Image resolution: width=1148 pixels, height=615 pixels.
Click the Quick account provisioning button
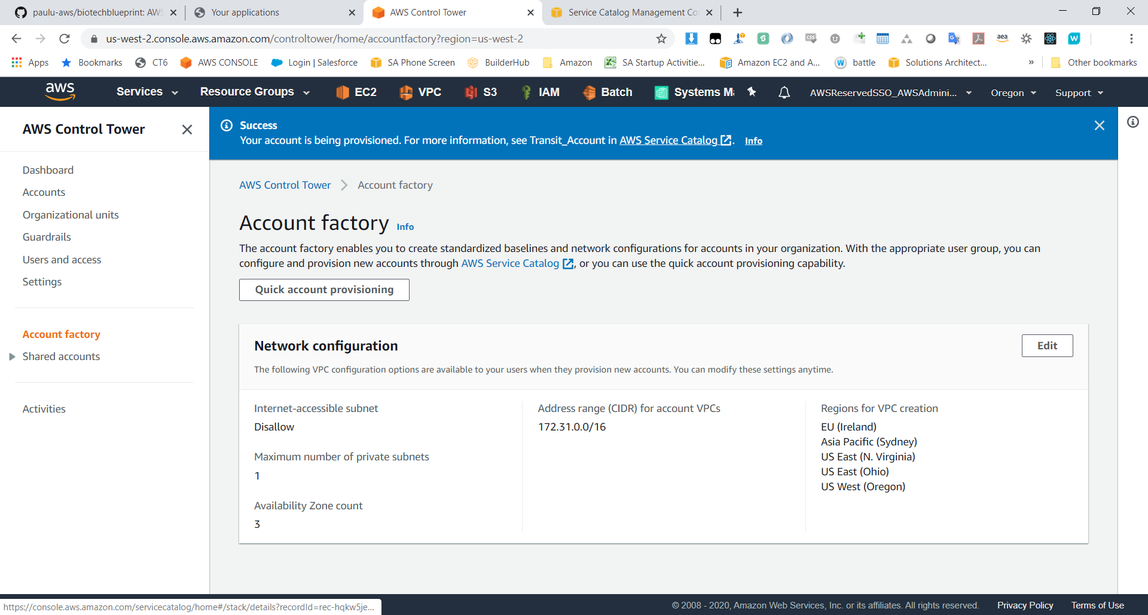coord(324,290)
